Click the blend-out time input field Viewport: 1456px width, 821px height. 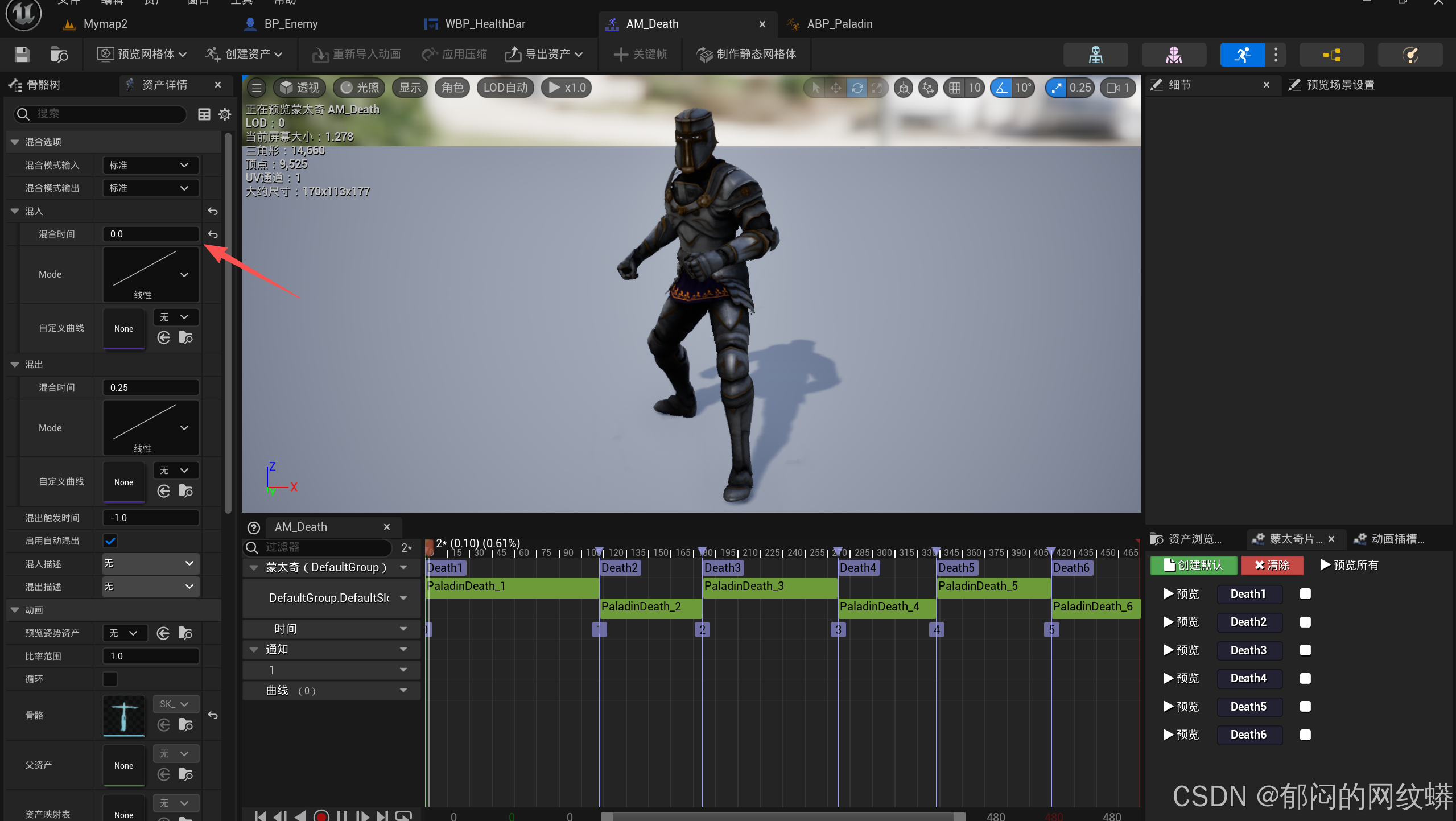click(150, 387)
